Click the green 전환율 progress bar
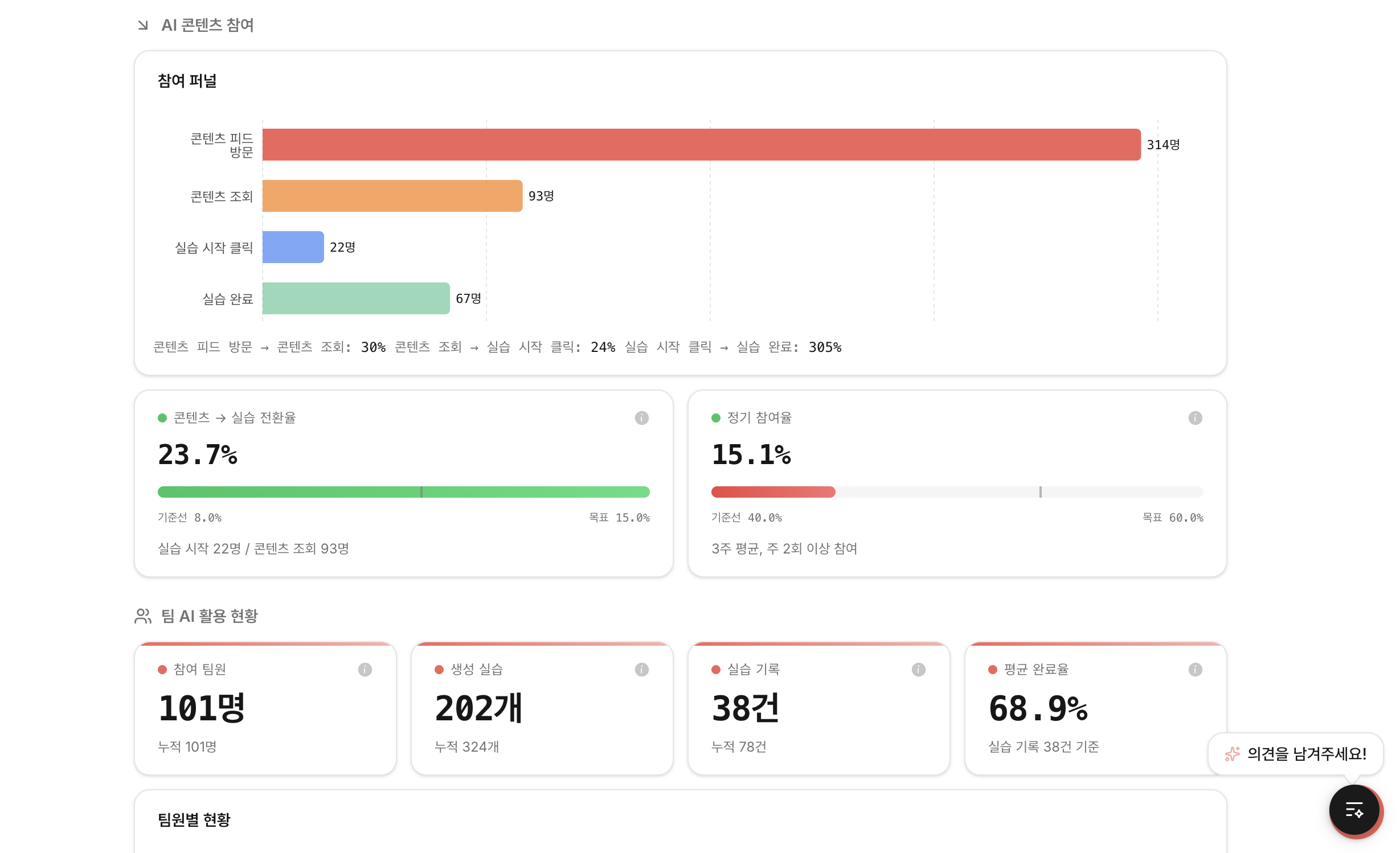 tap(403, 492)
